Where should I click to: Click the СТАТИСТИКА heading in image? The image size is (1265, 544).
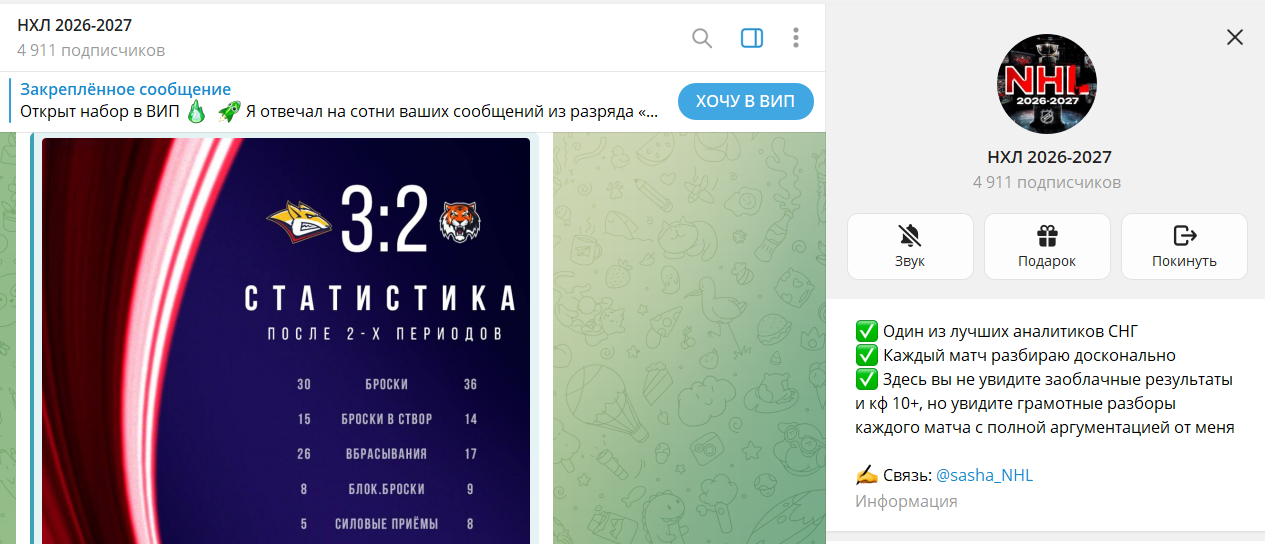[x=380, y=297]
